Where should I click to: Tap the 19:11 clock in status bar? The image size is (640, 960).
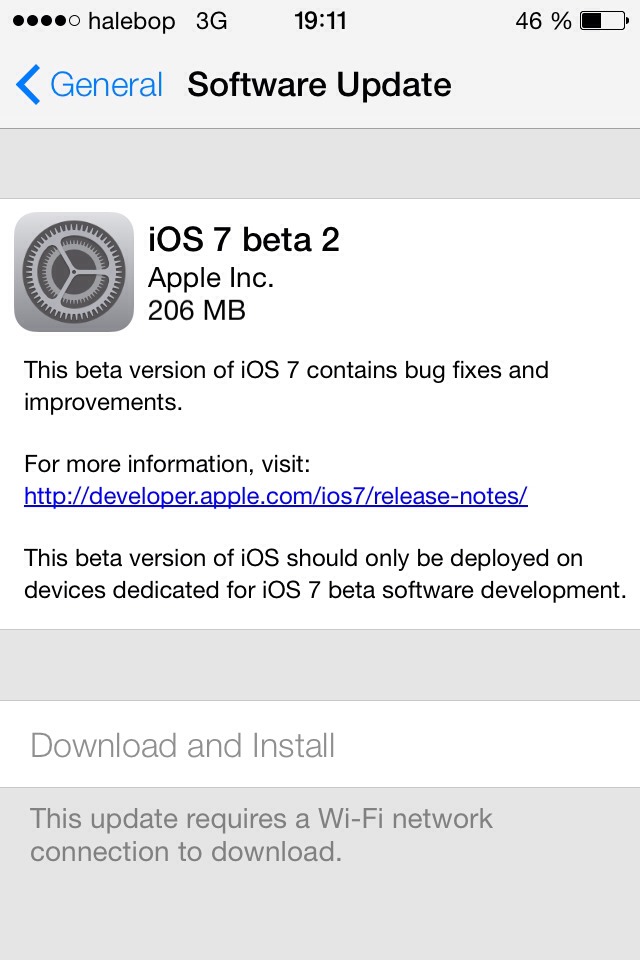tap(319, 21)
